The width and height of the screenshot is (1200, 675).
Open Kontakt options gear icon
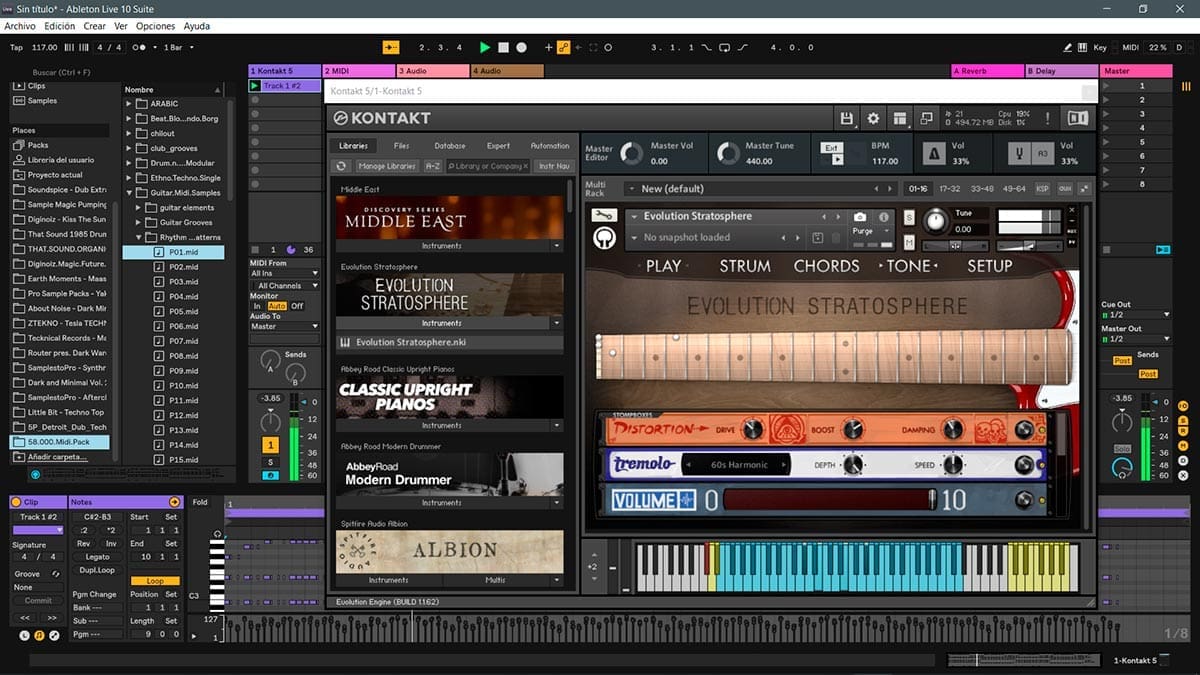(x=873, y=118)
